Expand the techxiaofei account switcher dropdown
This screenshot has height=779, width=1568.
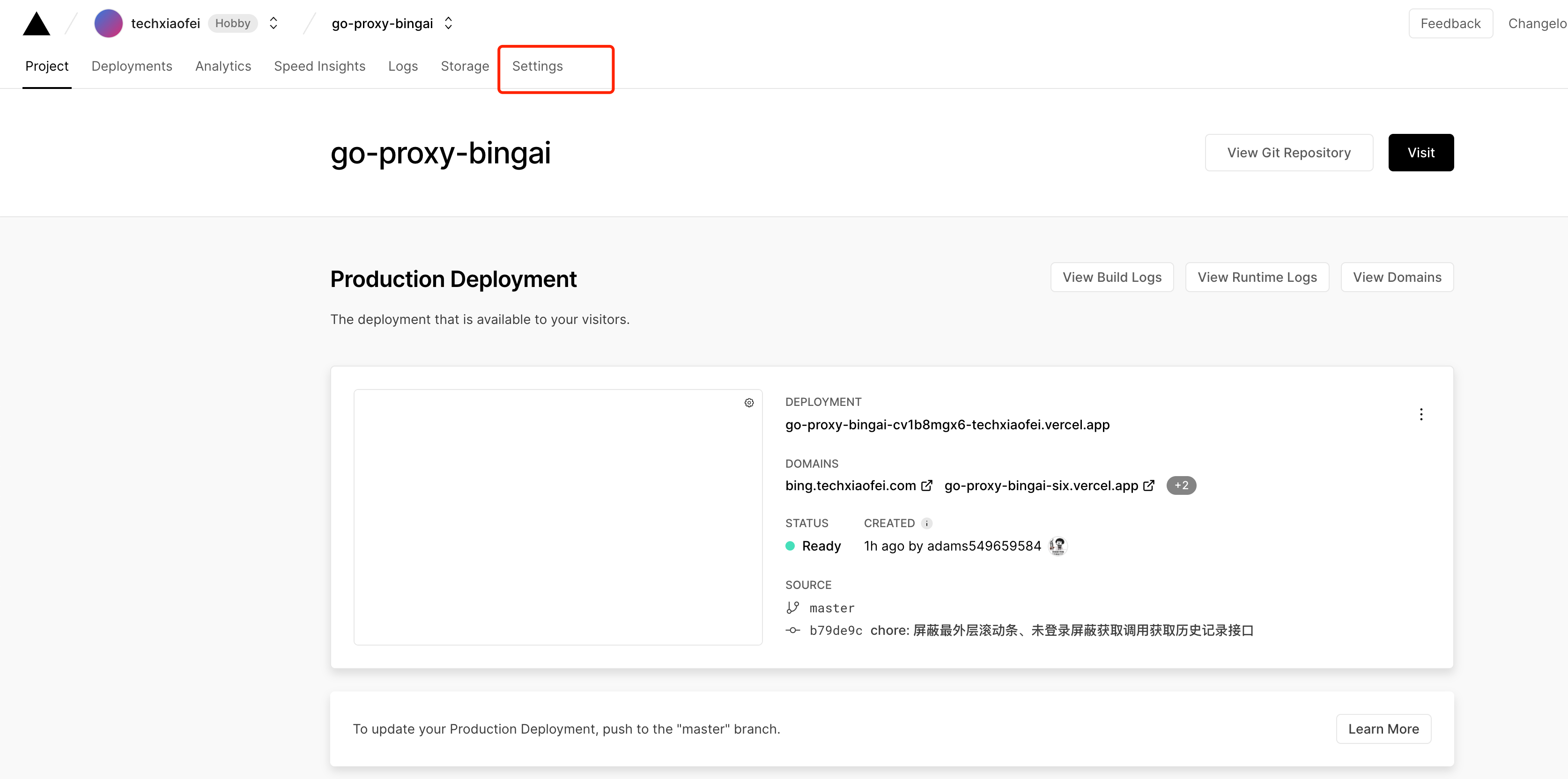click(276, 22)
